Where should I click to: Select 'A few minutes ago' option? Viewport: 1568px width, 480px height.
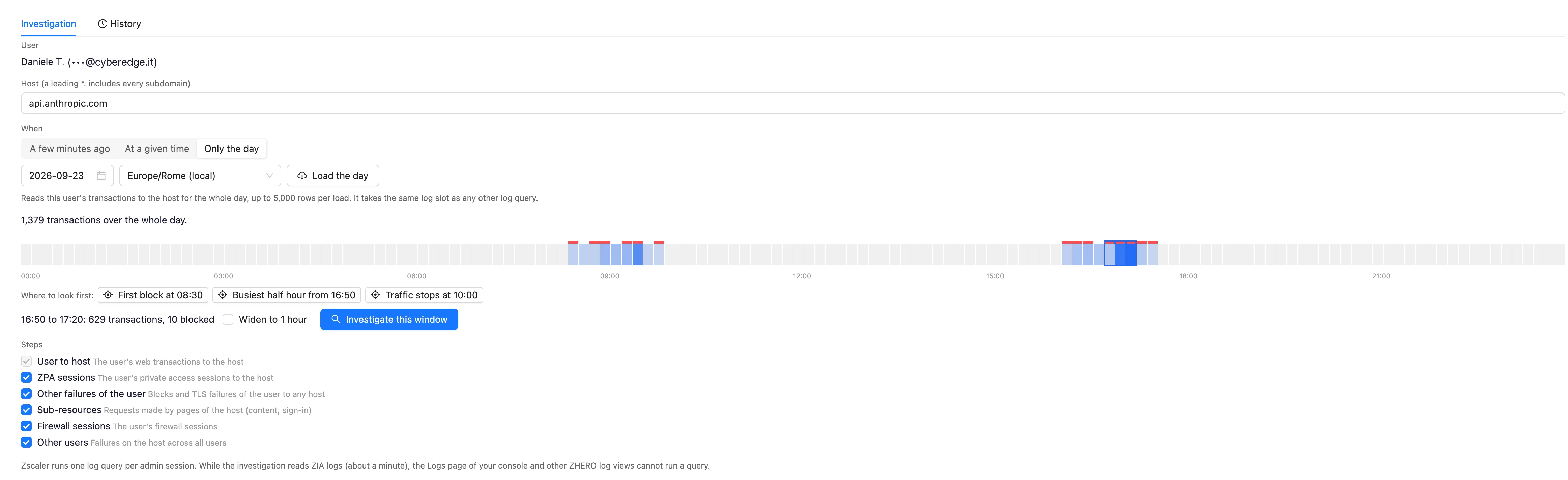[x=70, y=149]
